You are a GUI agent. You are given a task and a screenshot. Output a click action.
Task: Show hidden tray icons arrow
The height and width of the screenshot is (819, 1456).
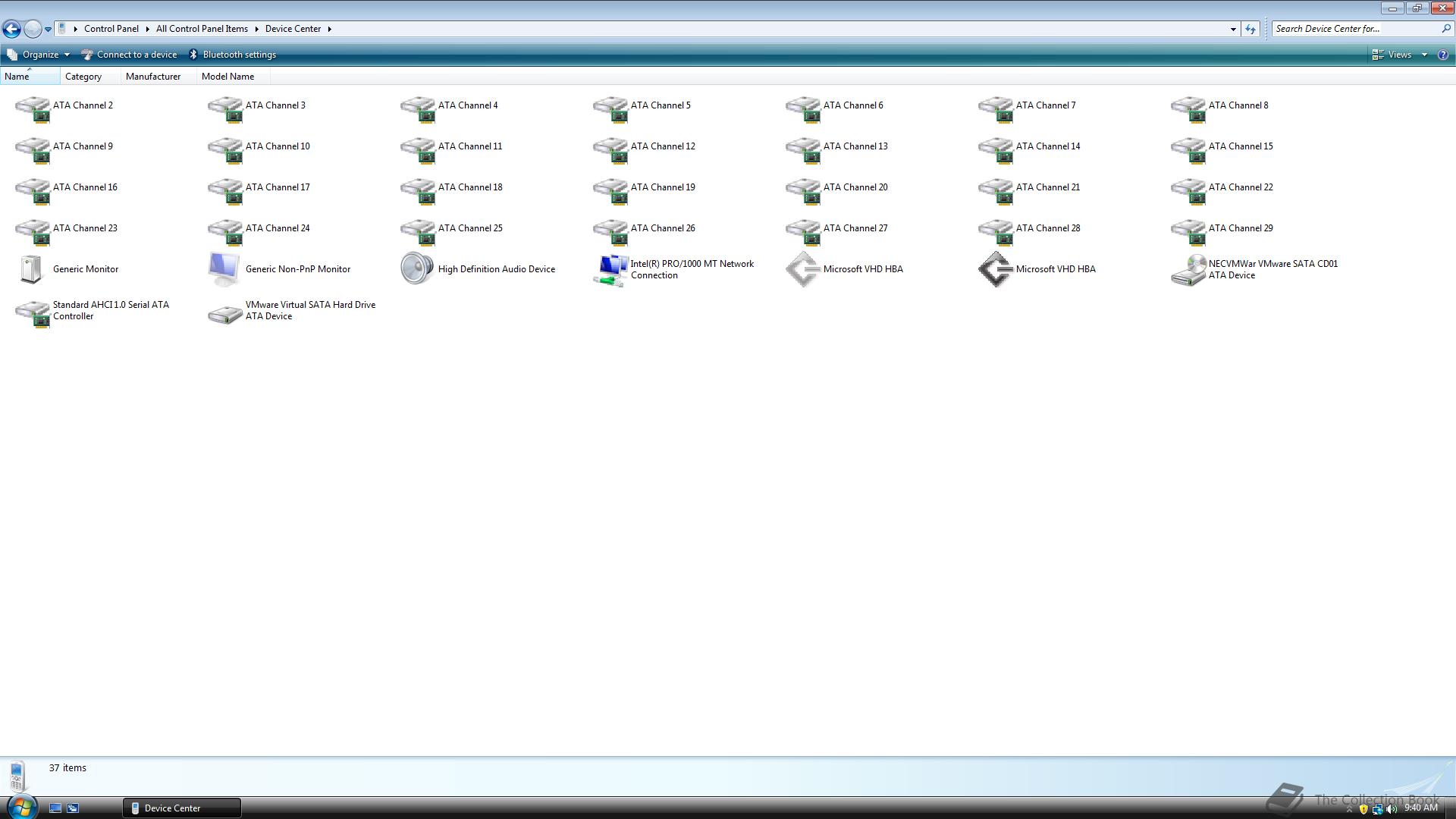[x=1349, y=810]
